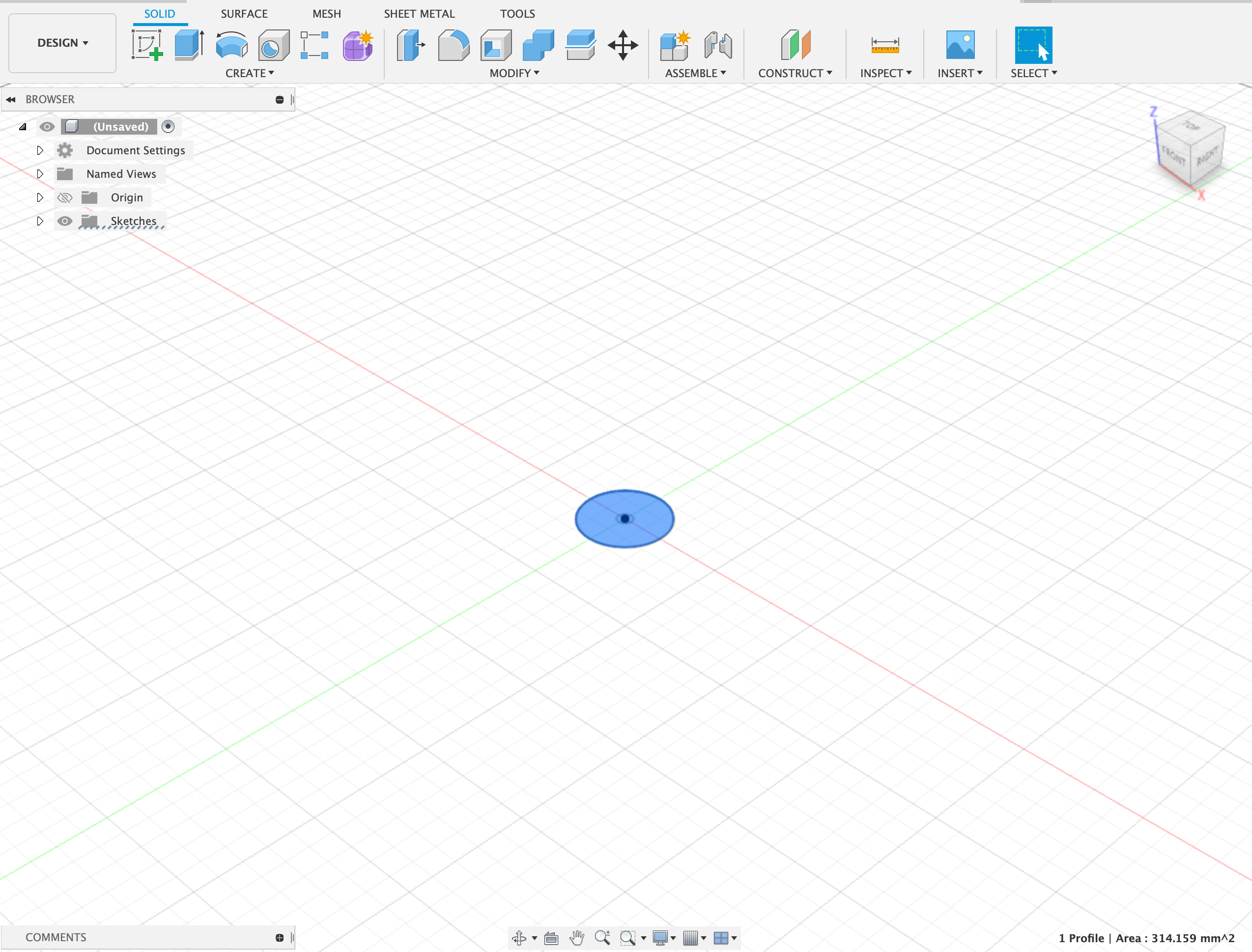This screenshot has height=952, width=1252.
Task: Click the Zoom Window fit tool
Action: click(x=628, y=938)
